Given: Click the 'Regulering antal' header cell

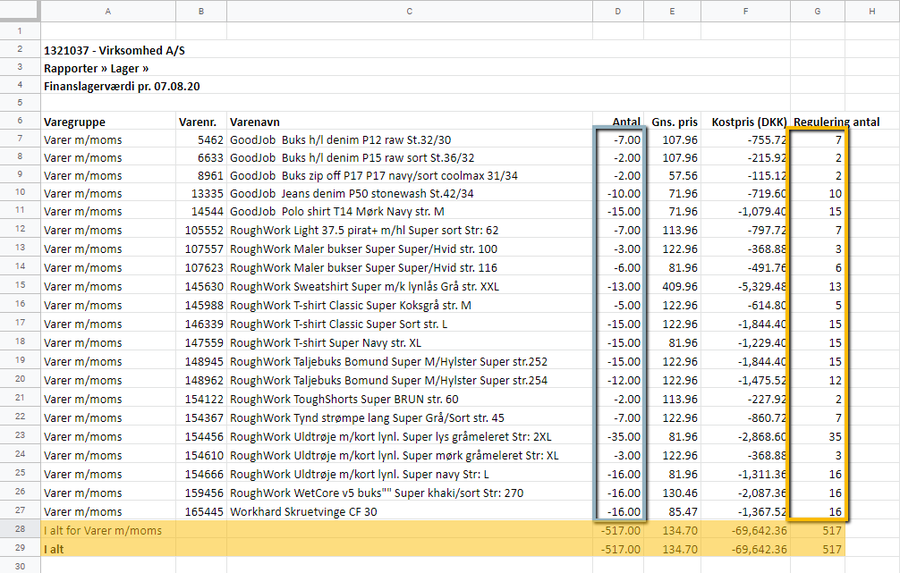Looking at the screenshot, I should click(x=836, y=122).
